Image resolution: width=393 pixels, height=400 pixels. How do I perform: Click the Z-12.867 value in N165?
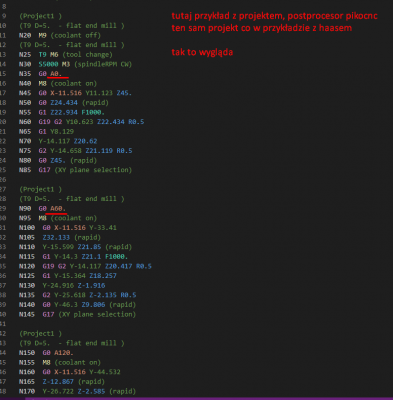pyautogui.click(x=58, y=381)
